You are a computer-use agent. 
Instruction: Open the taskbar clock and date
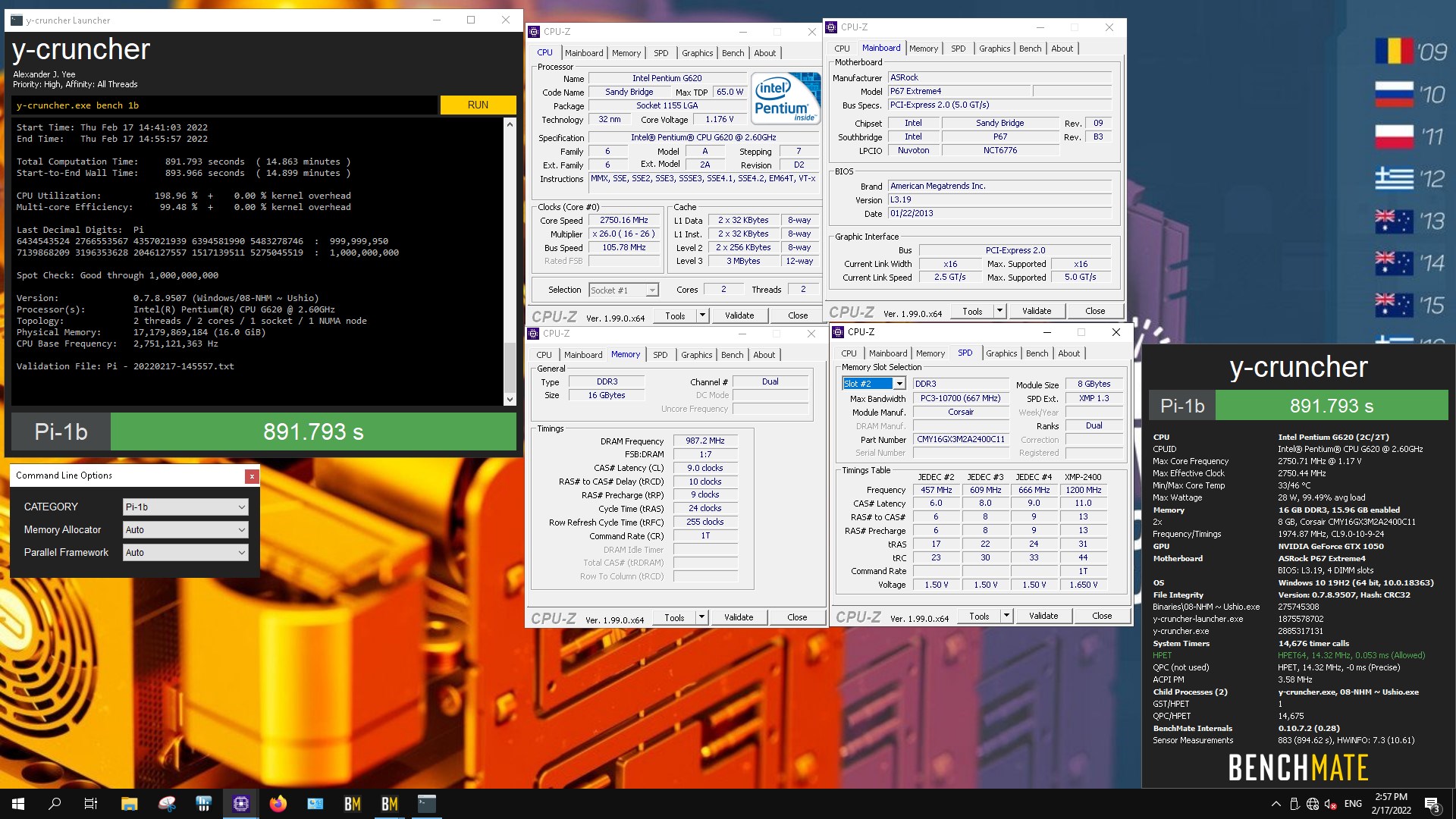click(1391, 804)
